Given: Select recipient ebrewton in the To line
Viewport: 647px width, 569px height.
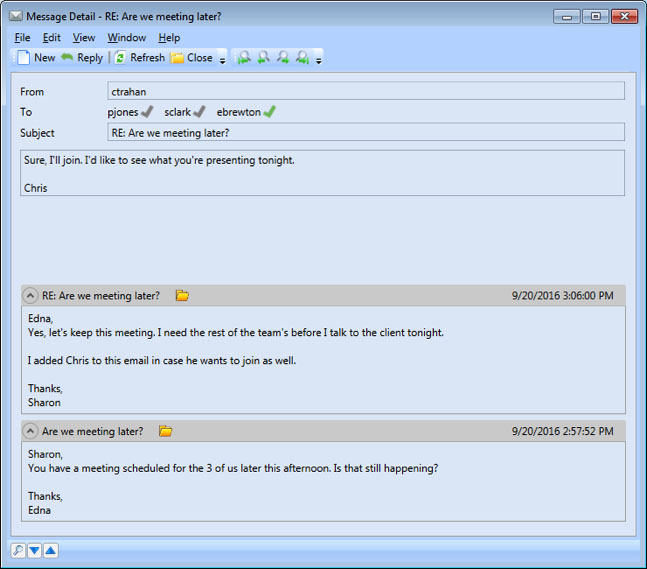Looking at the screenshot, I should click(238, 112).
